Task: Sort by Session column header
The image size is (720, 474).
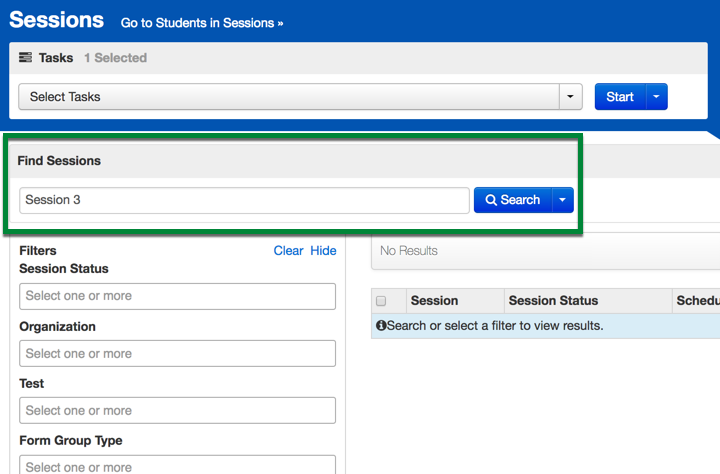Action: coord(434,301)
